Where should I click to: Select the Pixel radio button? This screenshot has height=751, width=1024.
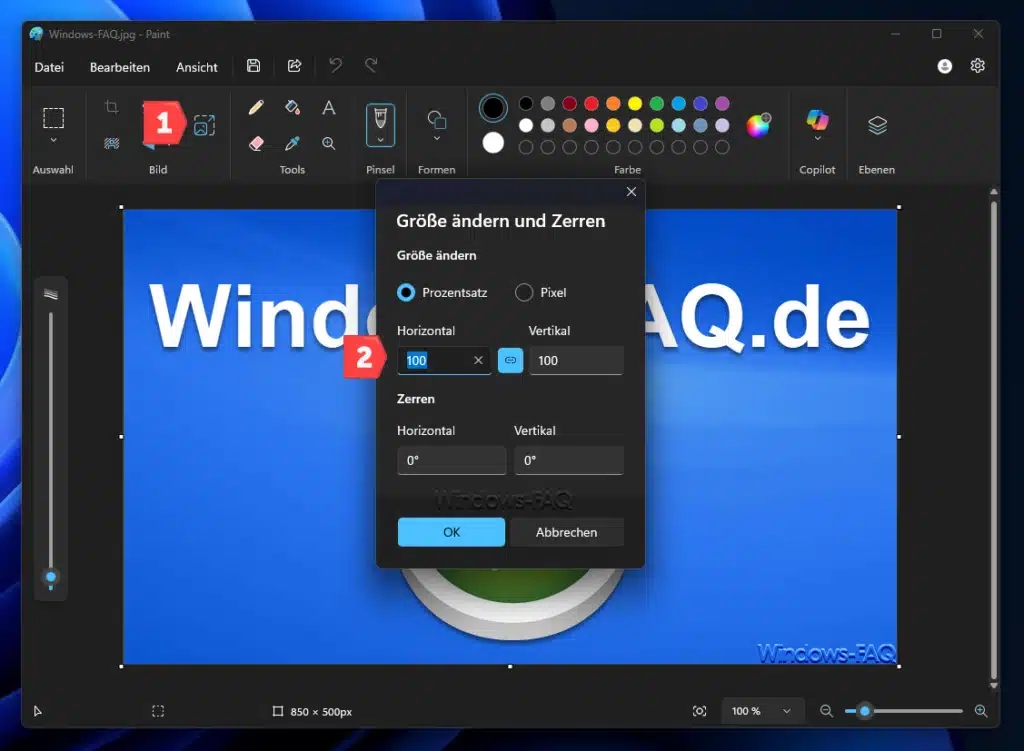[524, 293]
